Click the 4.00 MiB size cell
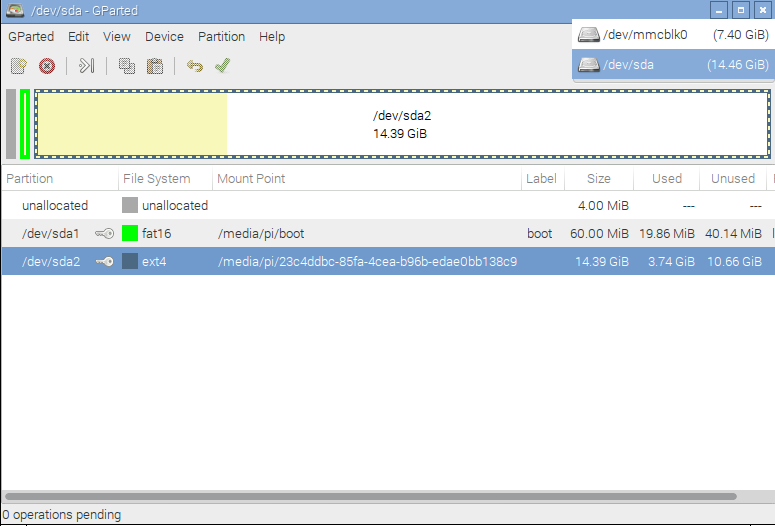 (603, 206)
